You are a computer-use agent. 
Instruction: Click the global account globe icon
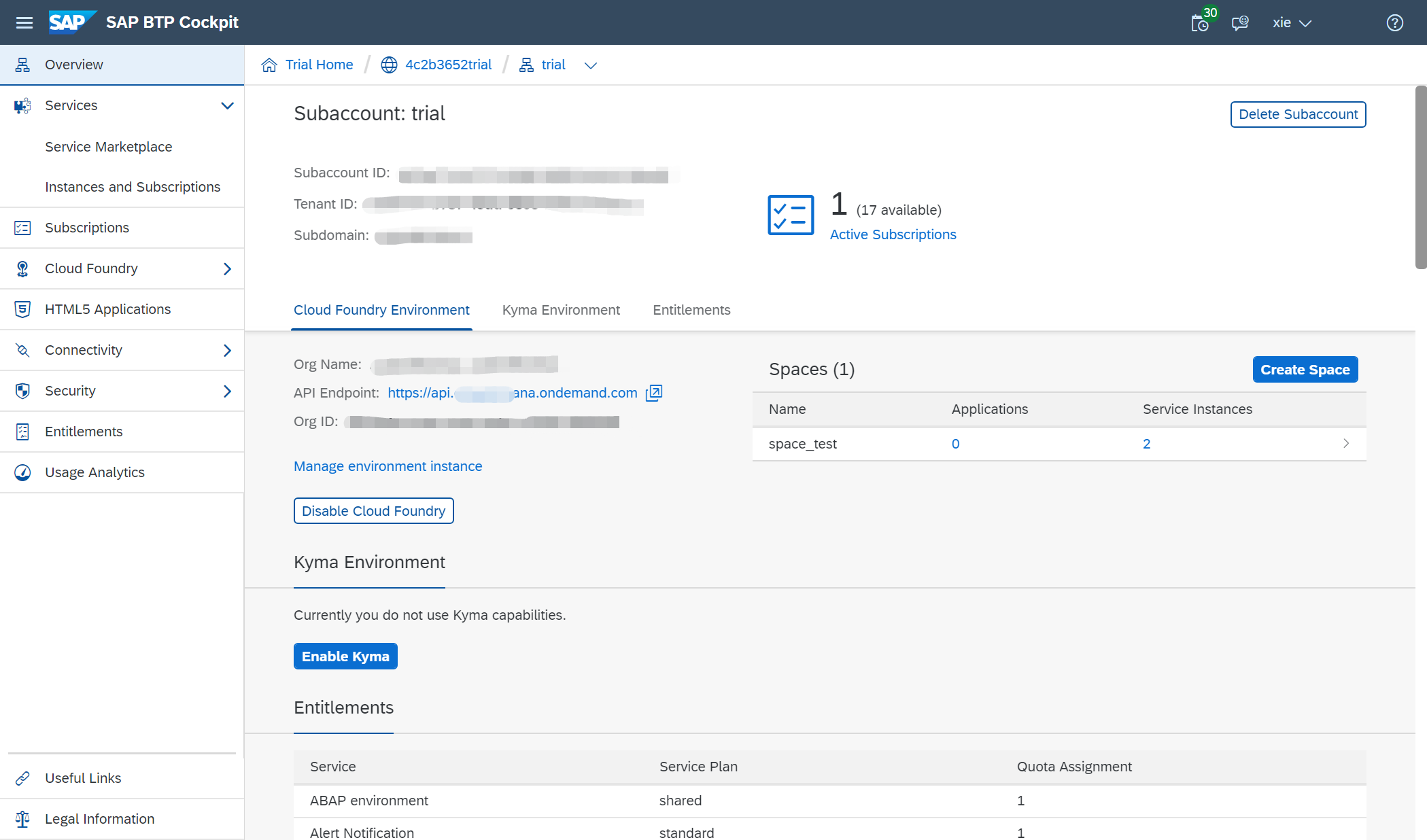point(389,65)
